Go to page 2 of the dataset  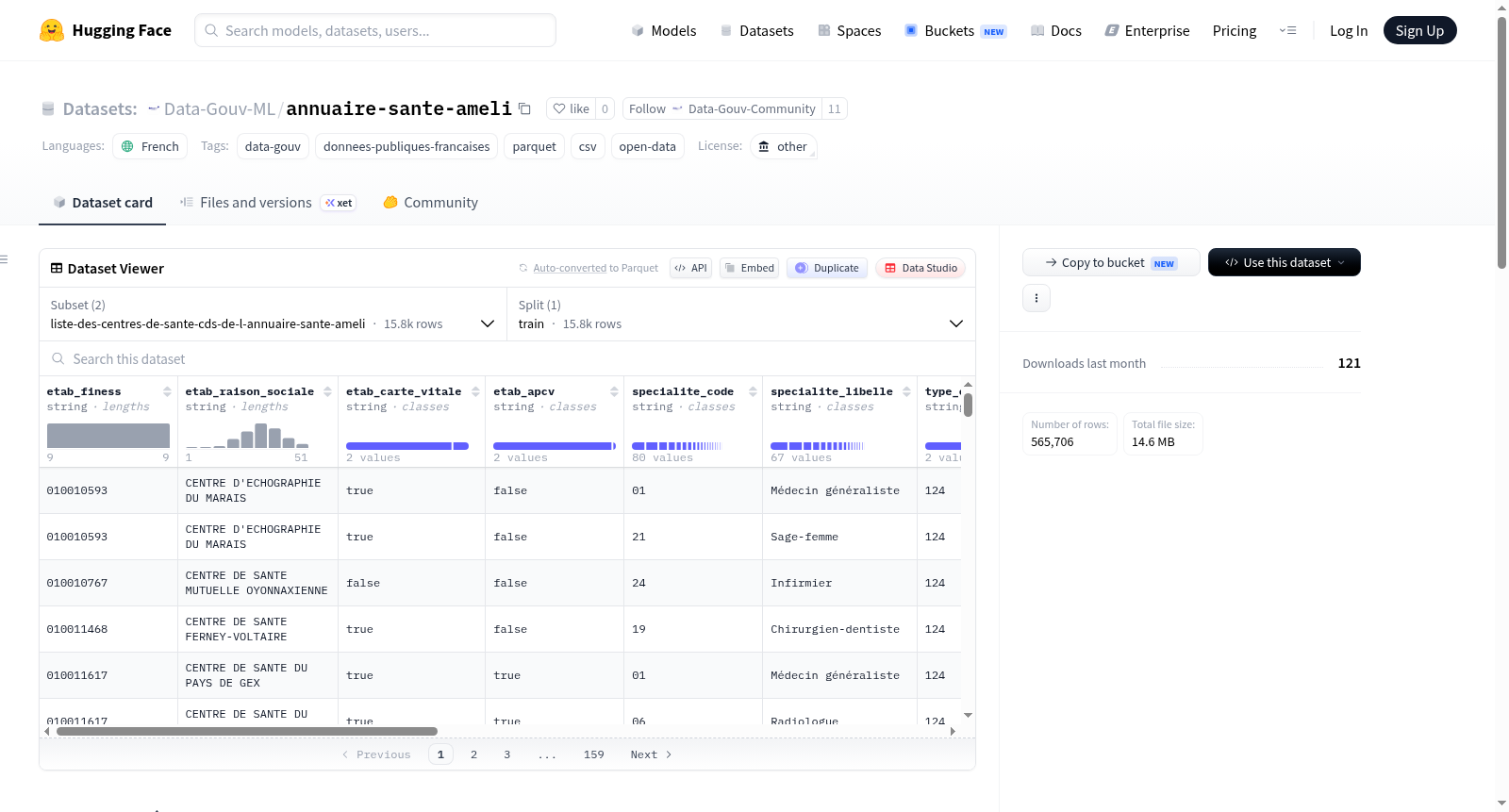(473, 754)
